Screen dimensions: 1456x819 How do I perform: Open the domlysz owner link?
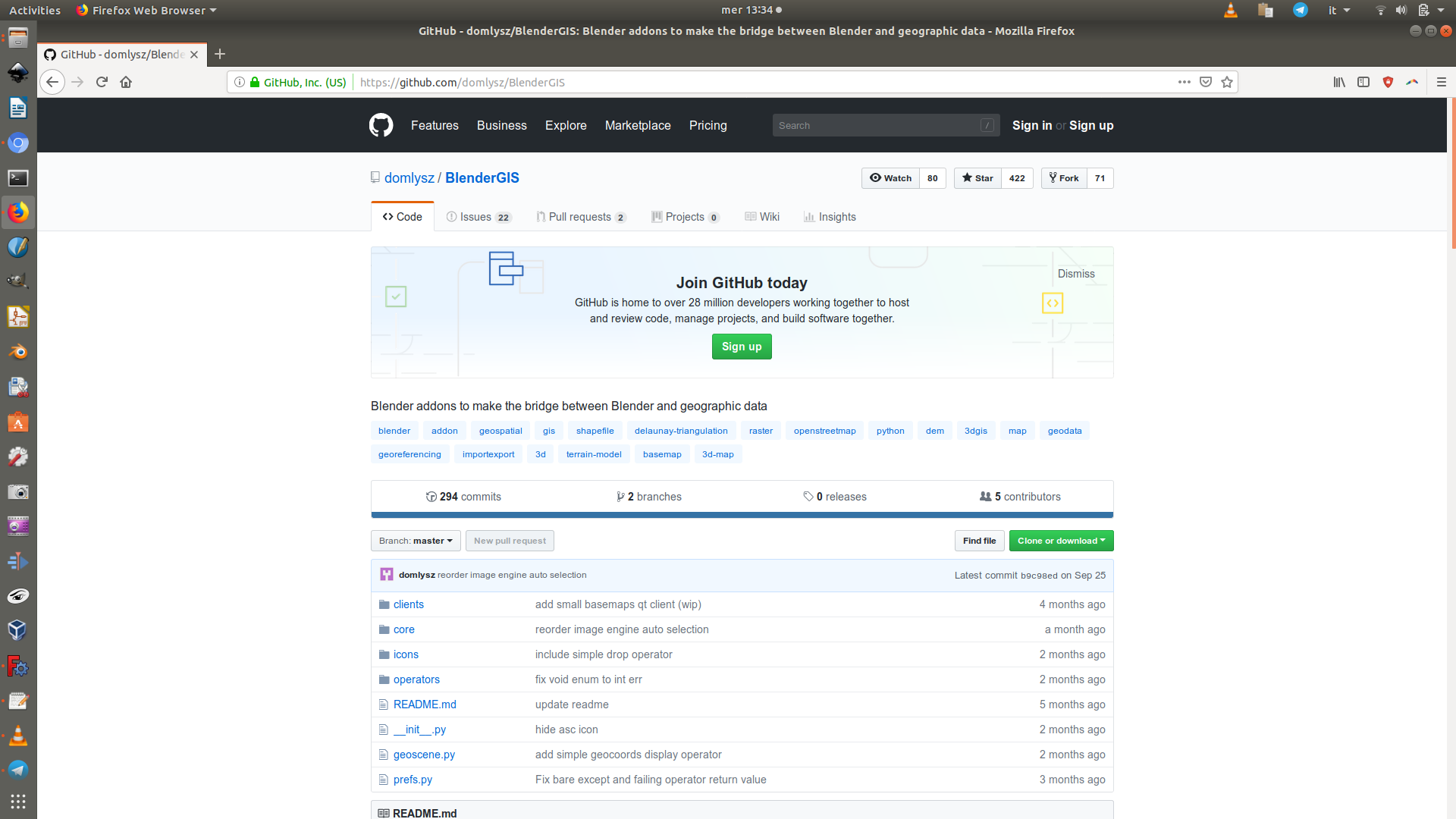409,177
